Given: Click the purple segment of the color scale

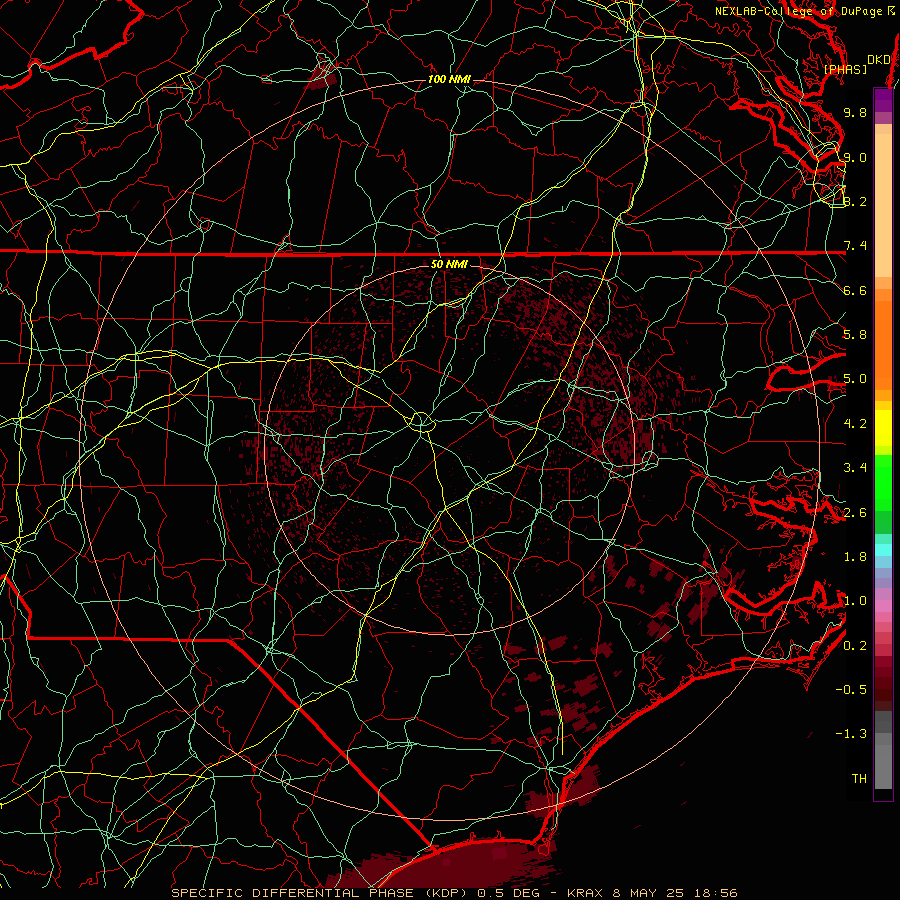Looking at the screenshot, I should 883,100.
